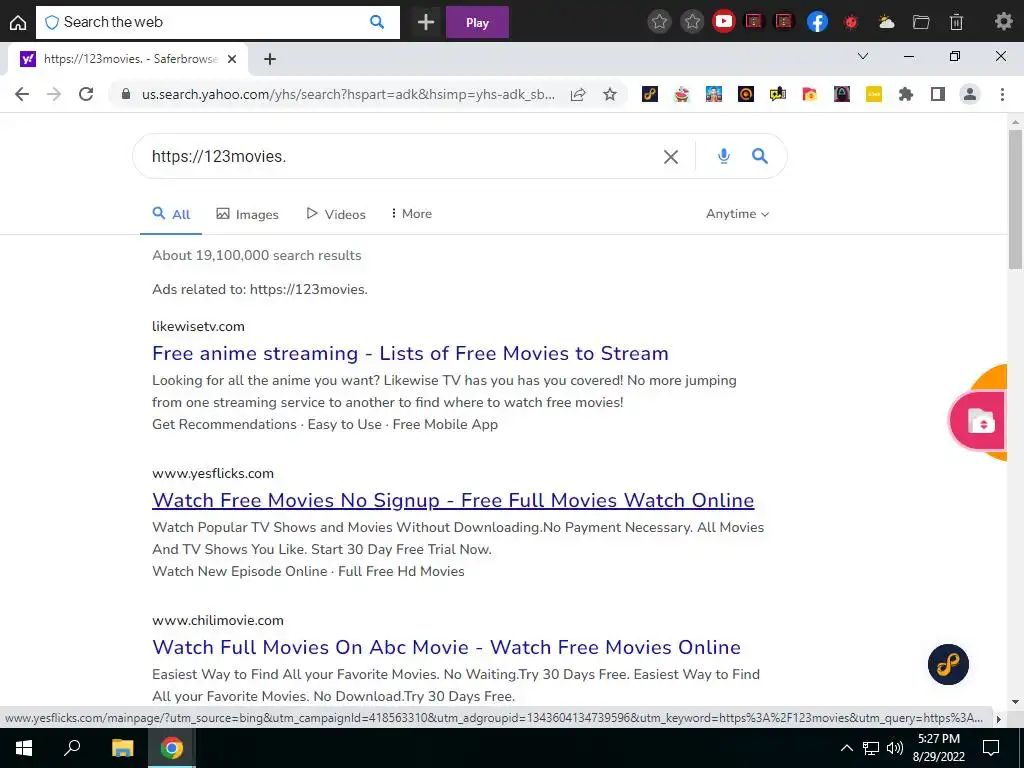Submit search with the blue magnifier button
The height and width of the screenshot is (768, 1024).
pos(760,156)
